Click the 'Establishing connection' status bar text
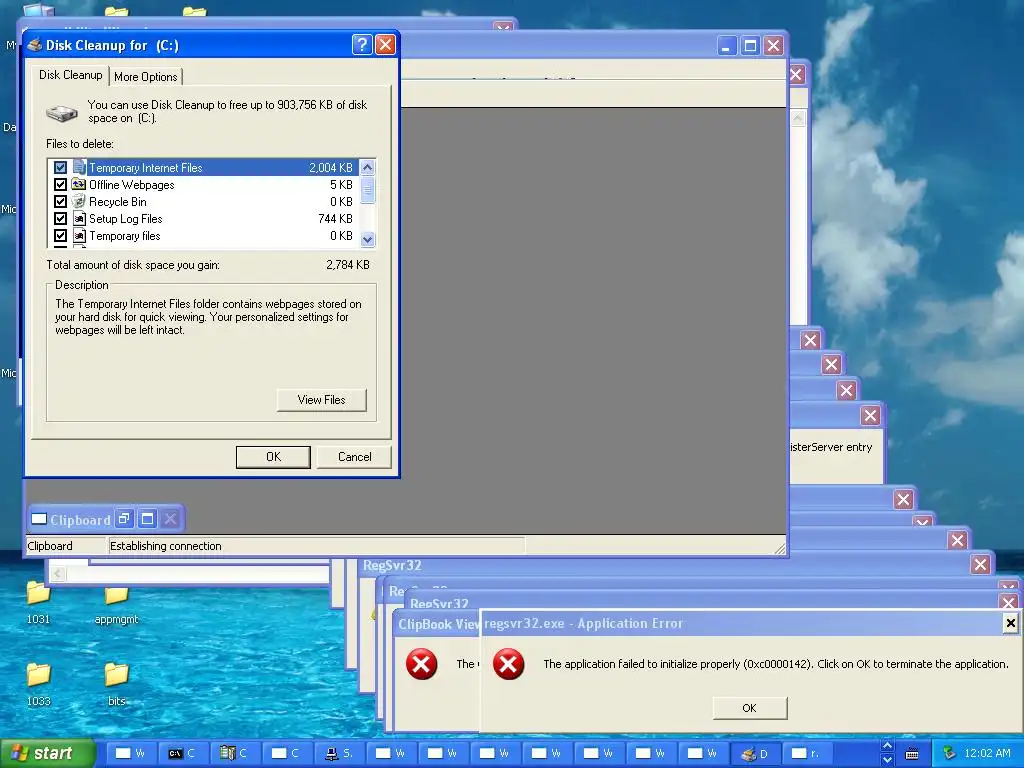Screen dimensions: 1024x768 [x=165, y=546]
